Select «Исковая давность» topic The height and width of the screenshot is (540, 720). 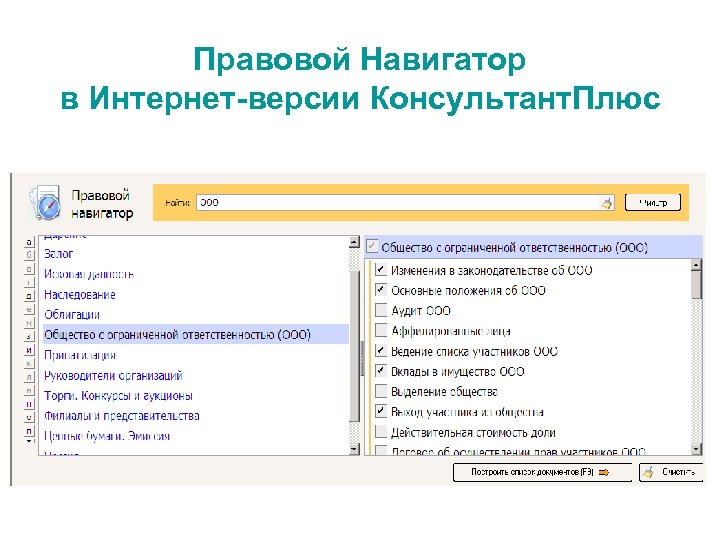click(x=89, y=274)
